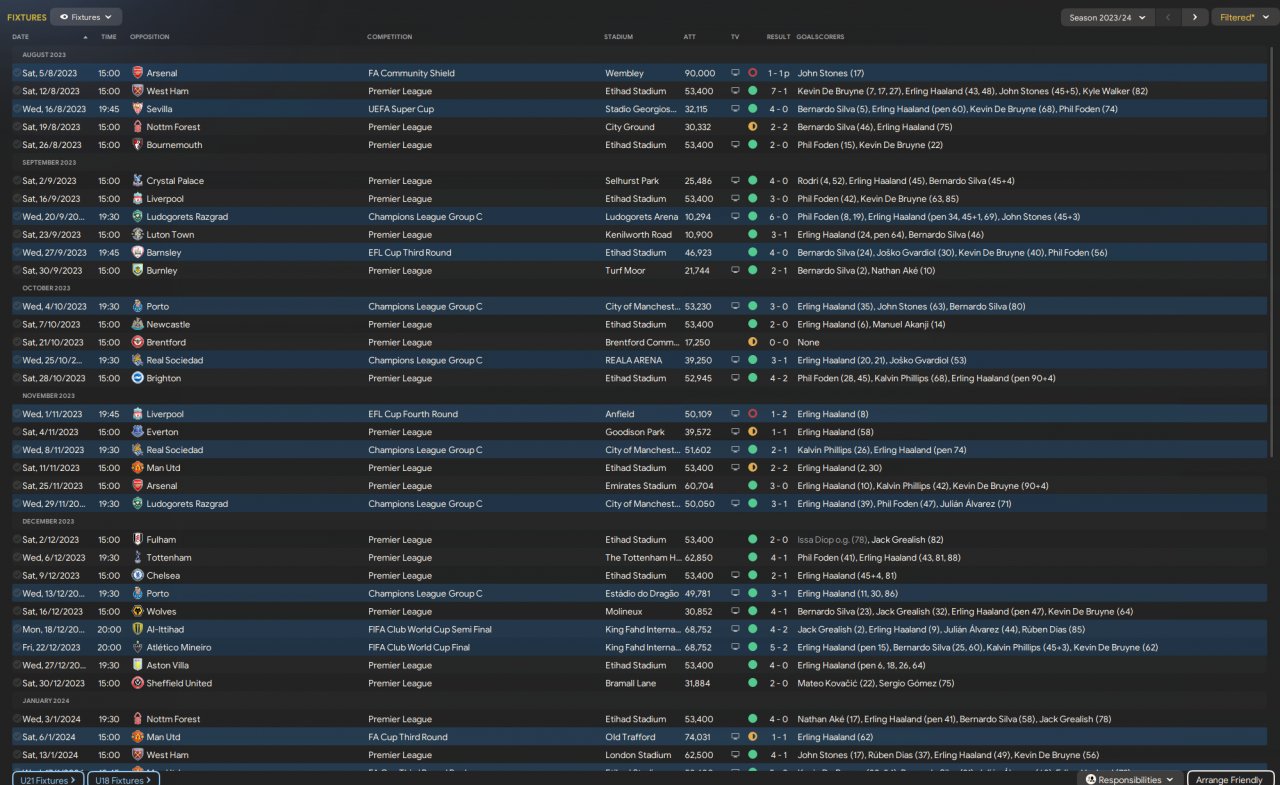Click the Burnley club badge
Viewport: 1280px width, 785px height.
[137, 271]
